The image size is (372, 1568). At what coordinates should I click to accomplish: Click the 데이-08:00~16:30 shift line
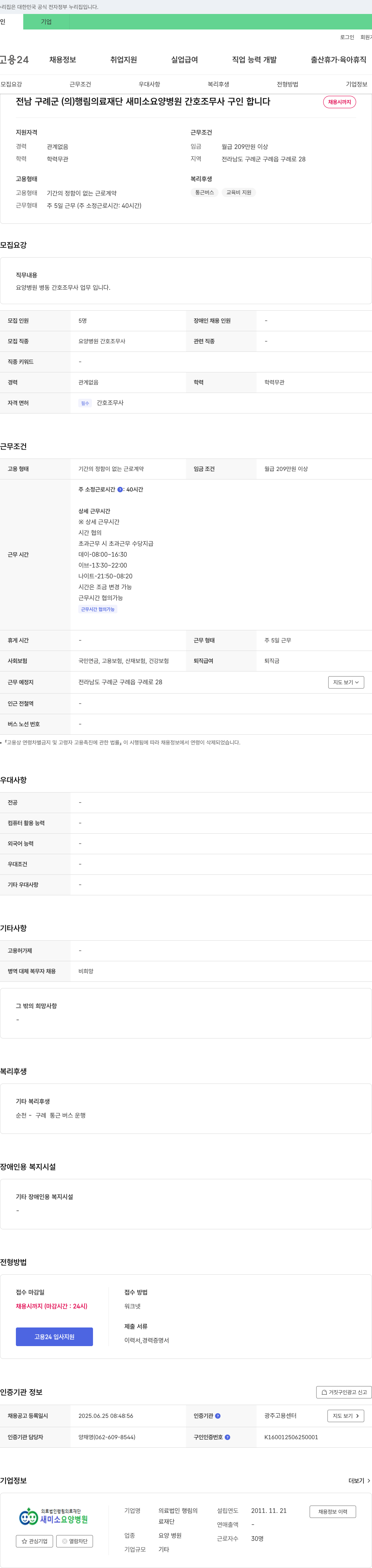(x=103, y=554)
